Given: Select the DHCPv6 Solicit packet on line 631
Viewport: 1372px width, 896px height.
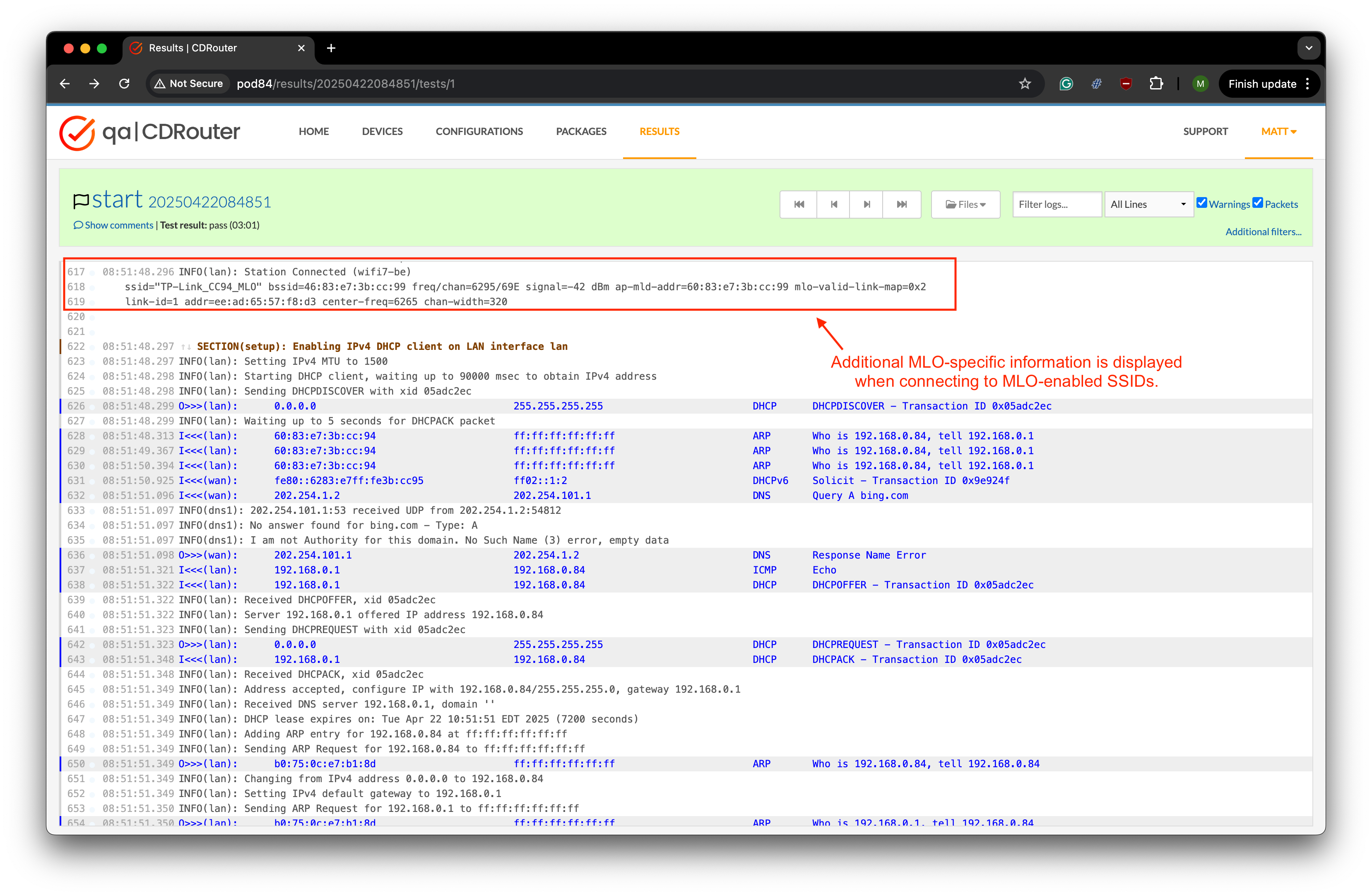Looking at the screenshot, I should click(686, 480).
